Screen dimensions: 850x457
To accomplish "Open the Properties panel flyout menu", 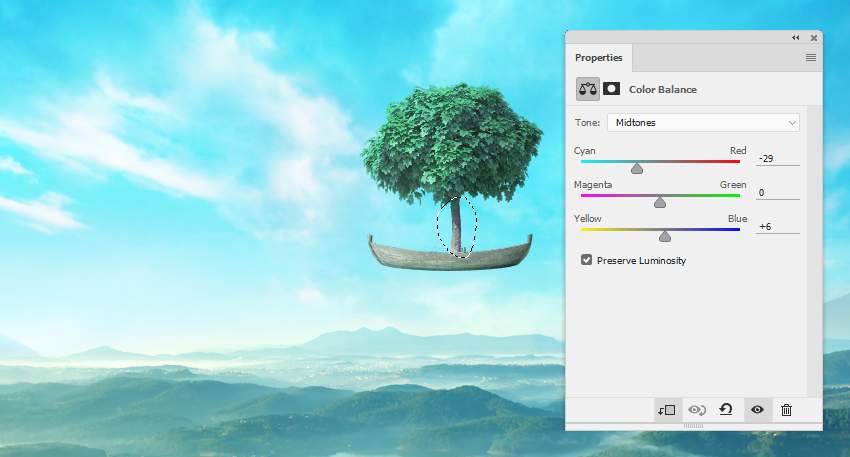I will pyautogui.click(x=810, y=57).
